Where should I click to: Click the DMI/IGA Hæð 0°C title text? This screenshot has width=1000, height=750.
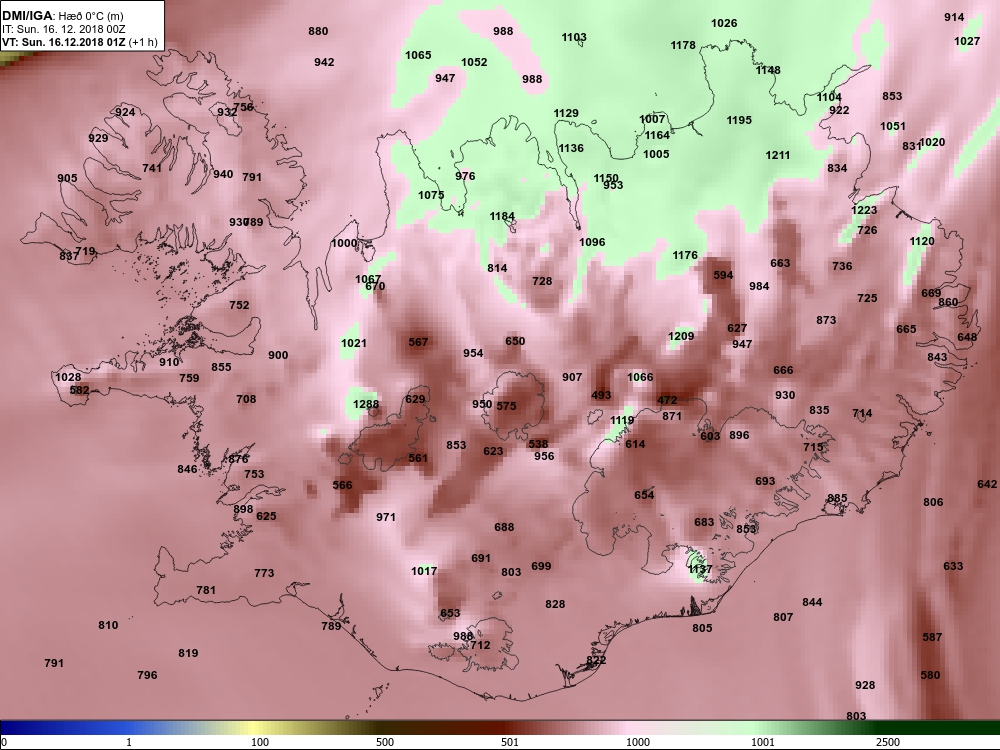pyautogui.click(x=62, y=17)
